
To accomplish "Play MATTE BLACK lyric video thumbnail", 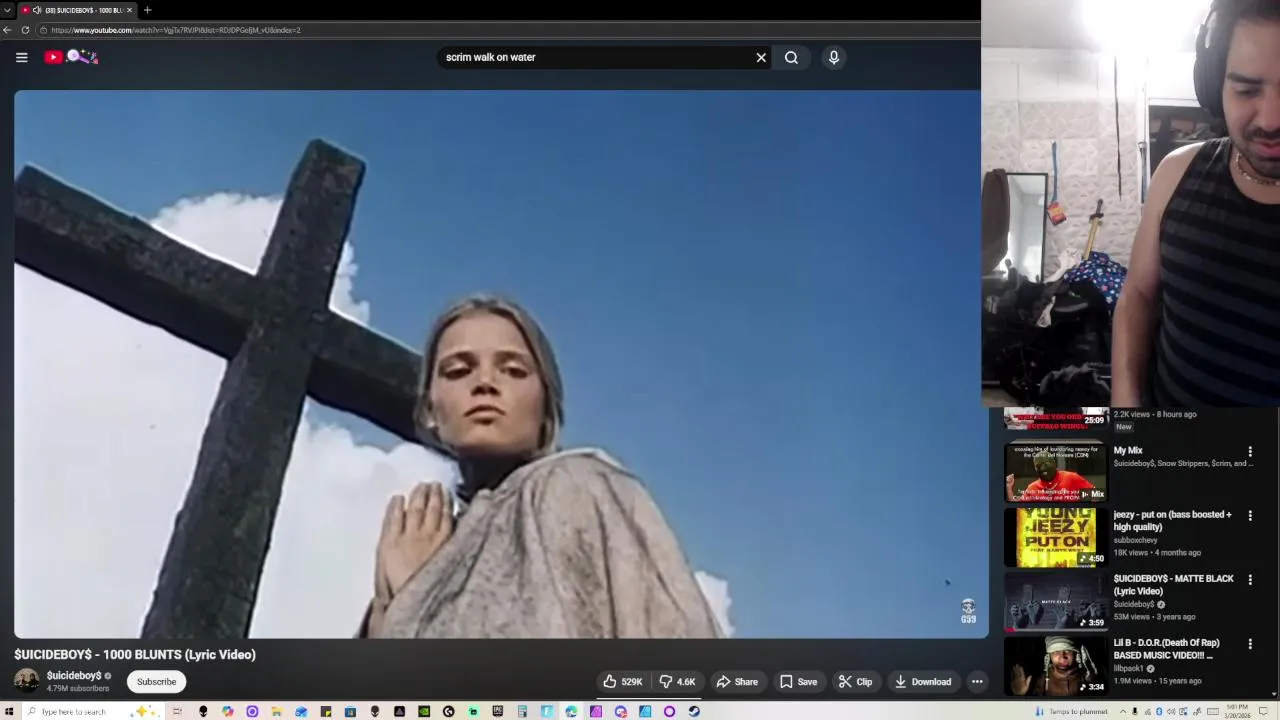I will (1055, 601).
